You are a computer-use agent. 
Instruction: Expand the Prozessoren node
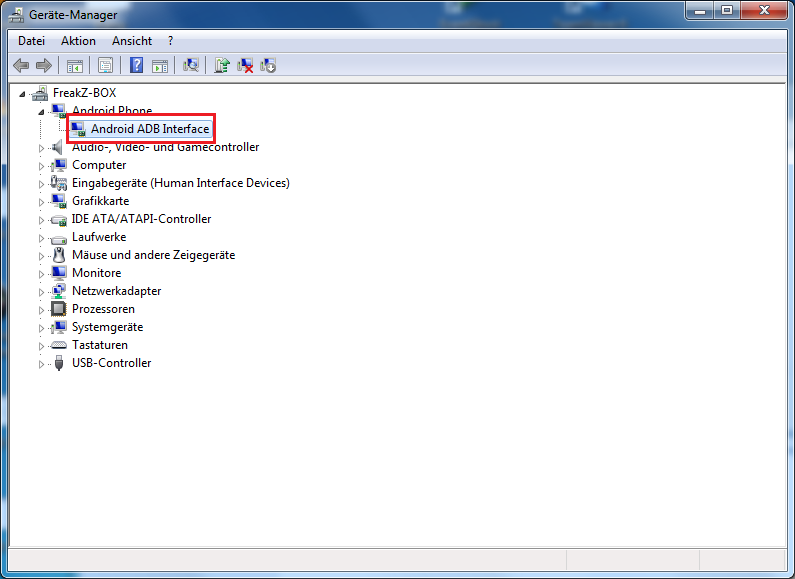42,310
